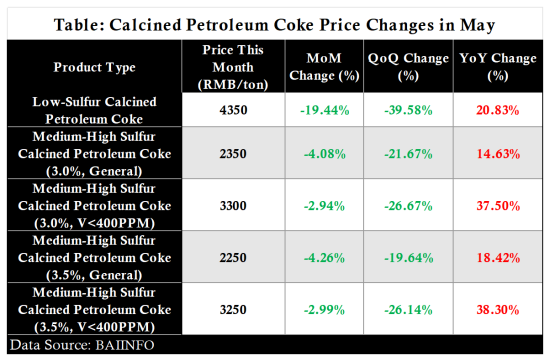The image size is (550, 361).
Task: Click the YoY Change (%) header
Action: coord(498,67)
